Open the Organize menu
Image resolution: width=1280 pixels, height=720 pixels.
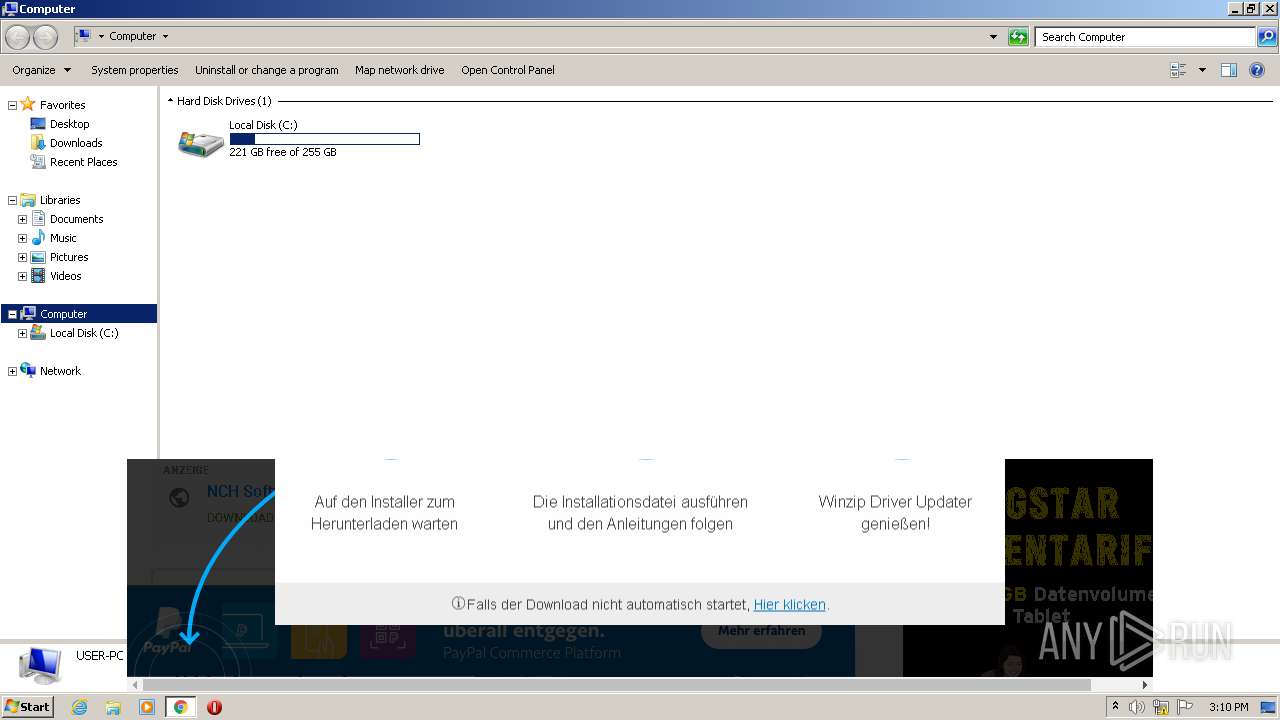pyautogui.click(x=42, y=70)
